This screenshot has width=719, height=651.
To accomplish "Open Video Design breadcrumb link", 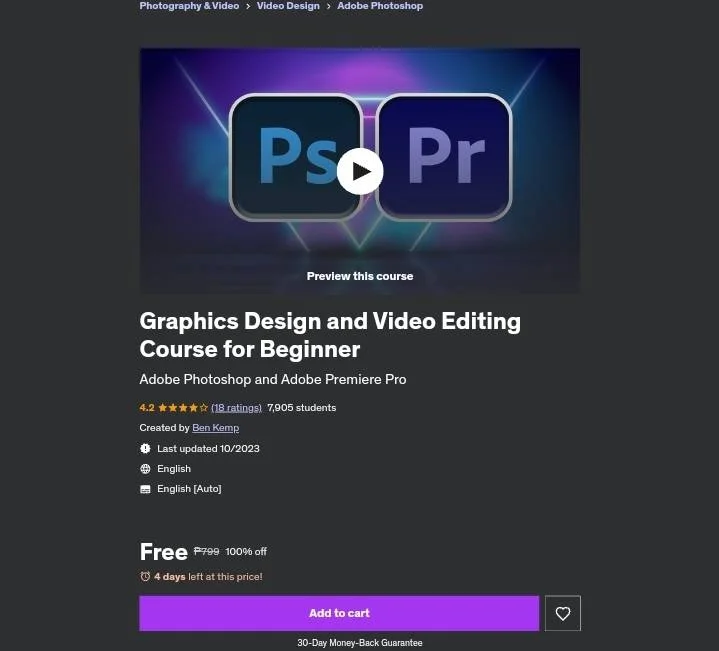I will pyautogui.click(x=288, y=6).
